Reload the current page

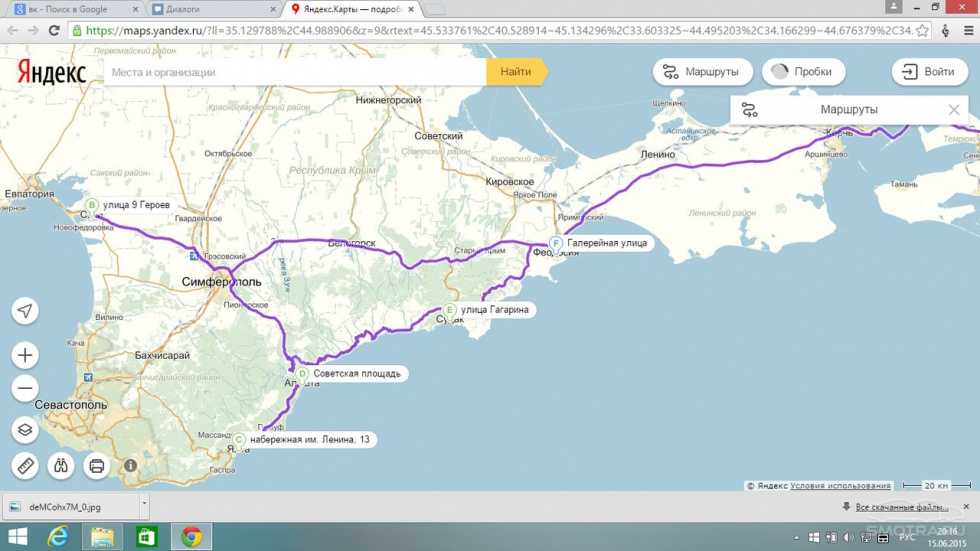coord(54,30)
